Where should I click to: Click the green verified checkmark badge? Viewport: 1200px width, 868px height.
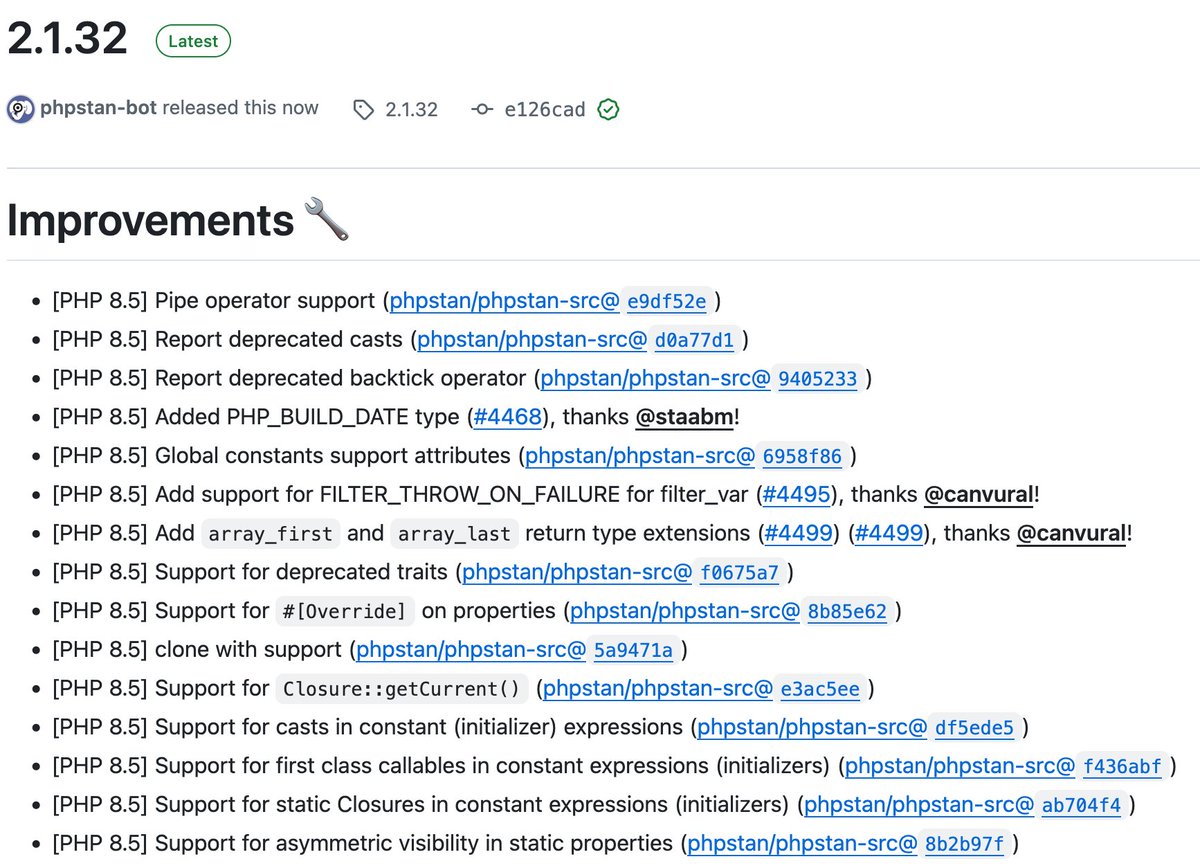(608, 110)
